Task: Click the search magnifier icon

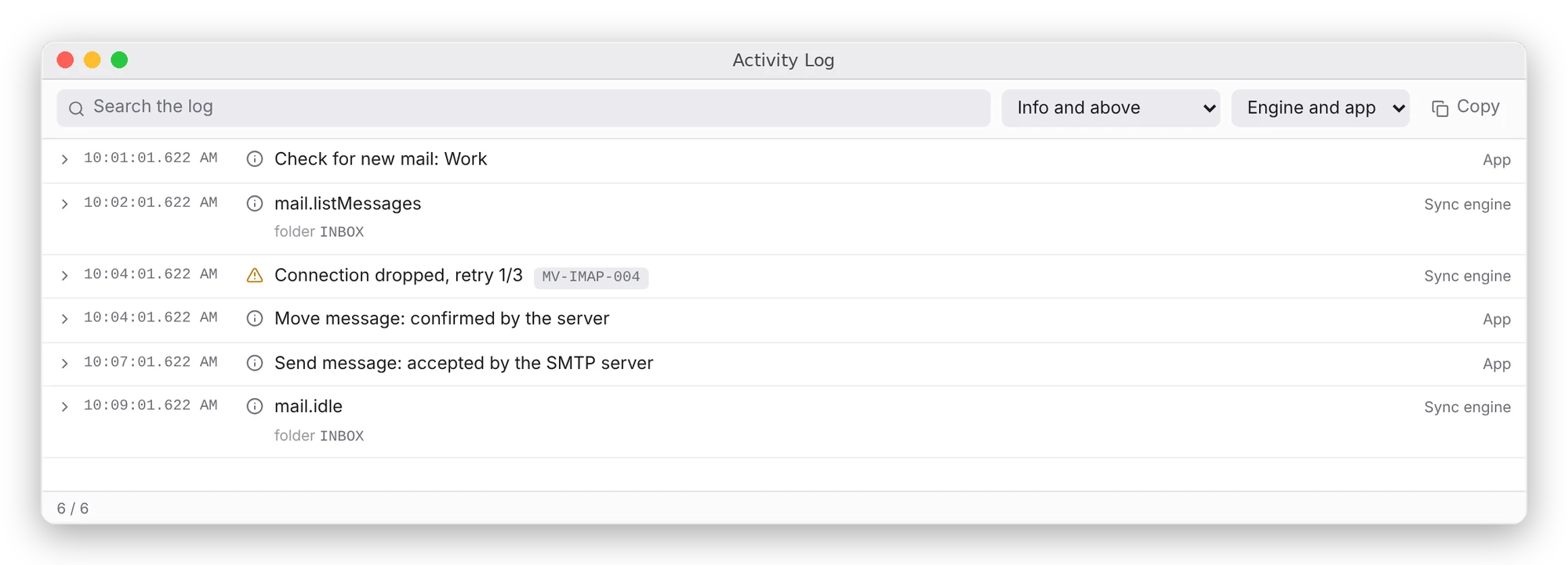Action: (76, 108)
